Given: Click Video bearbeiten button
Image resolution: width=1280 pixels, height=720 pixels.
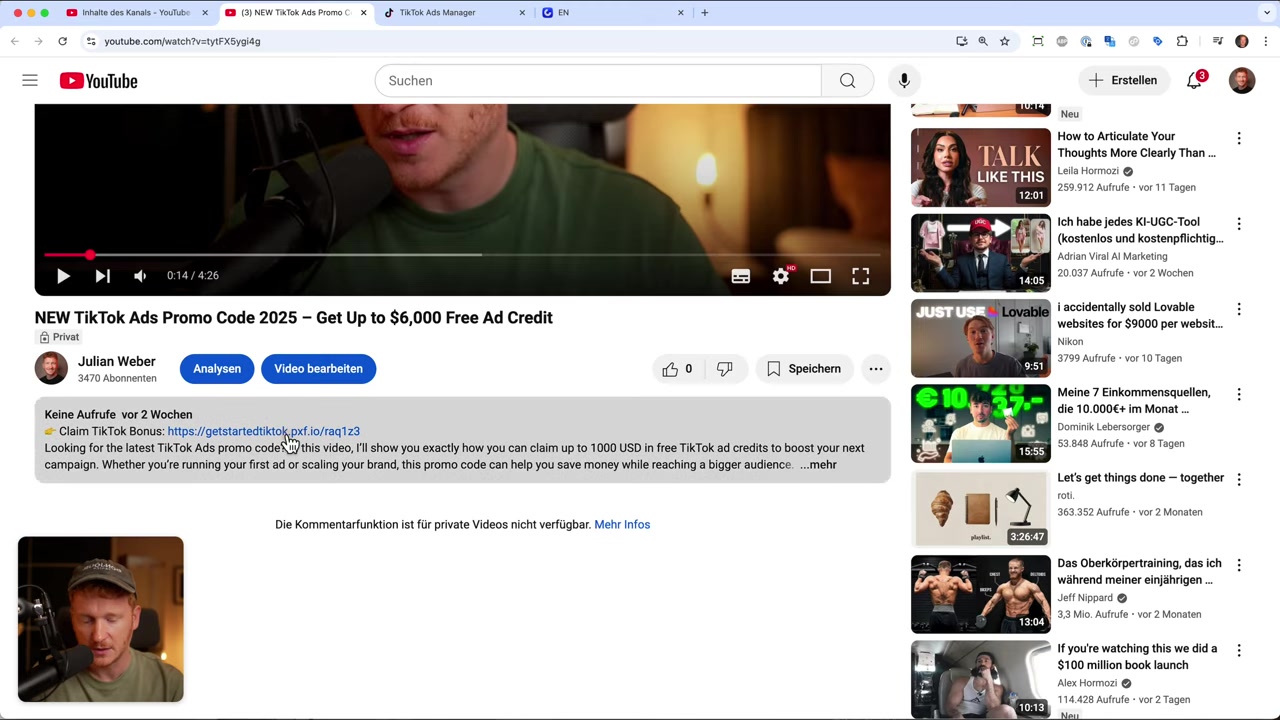Looking at the screenshot, I should click(318, 369).
